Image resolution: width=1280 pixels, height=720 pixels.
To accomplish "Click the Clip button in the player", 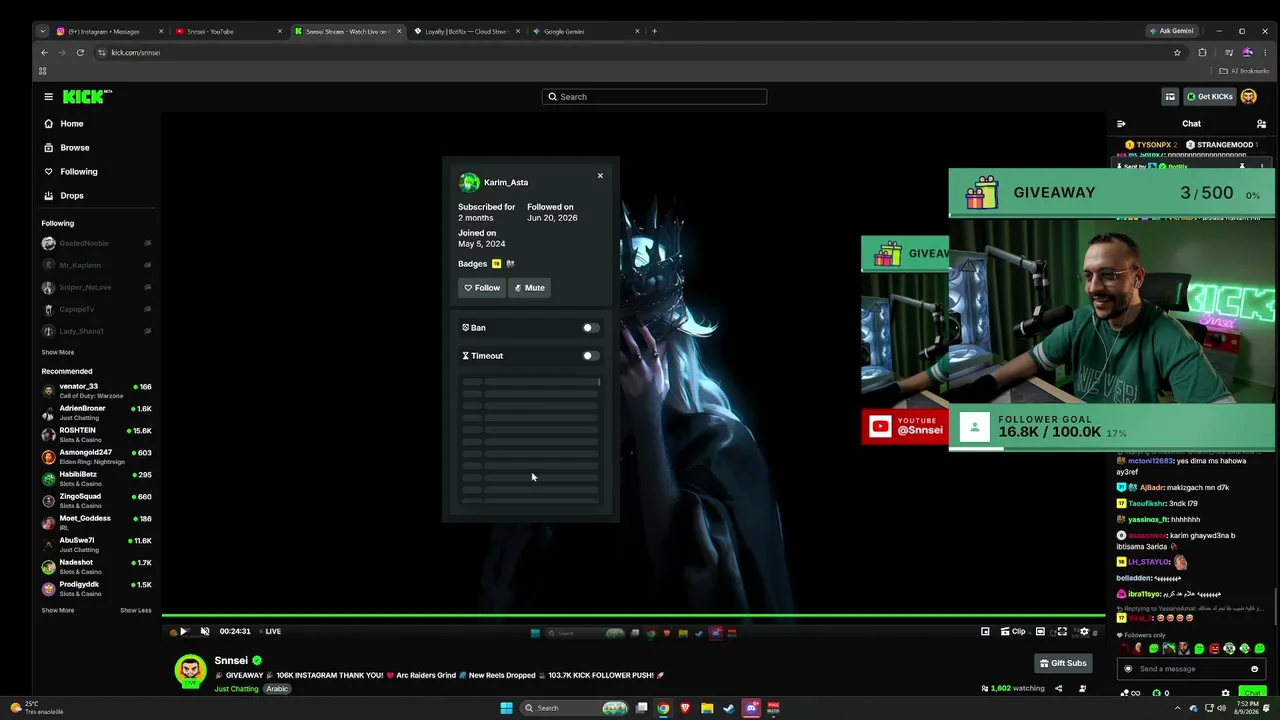I will pyautogui.click(x=1013, y=632).
